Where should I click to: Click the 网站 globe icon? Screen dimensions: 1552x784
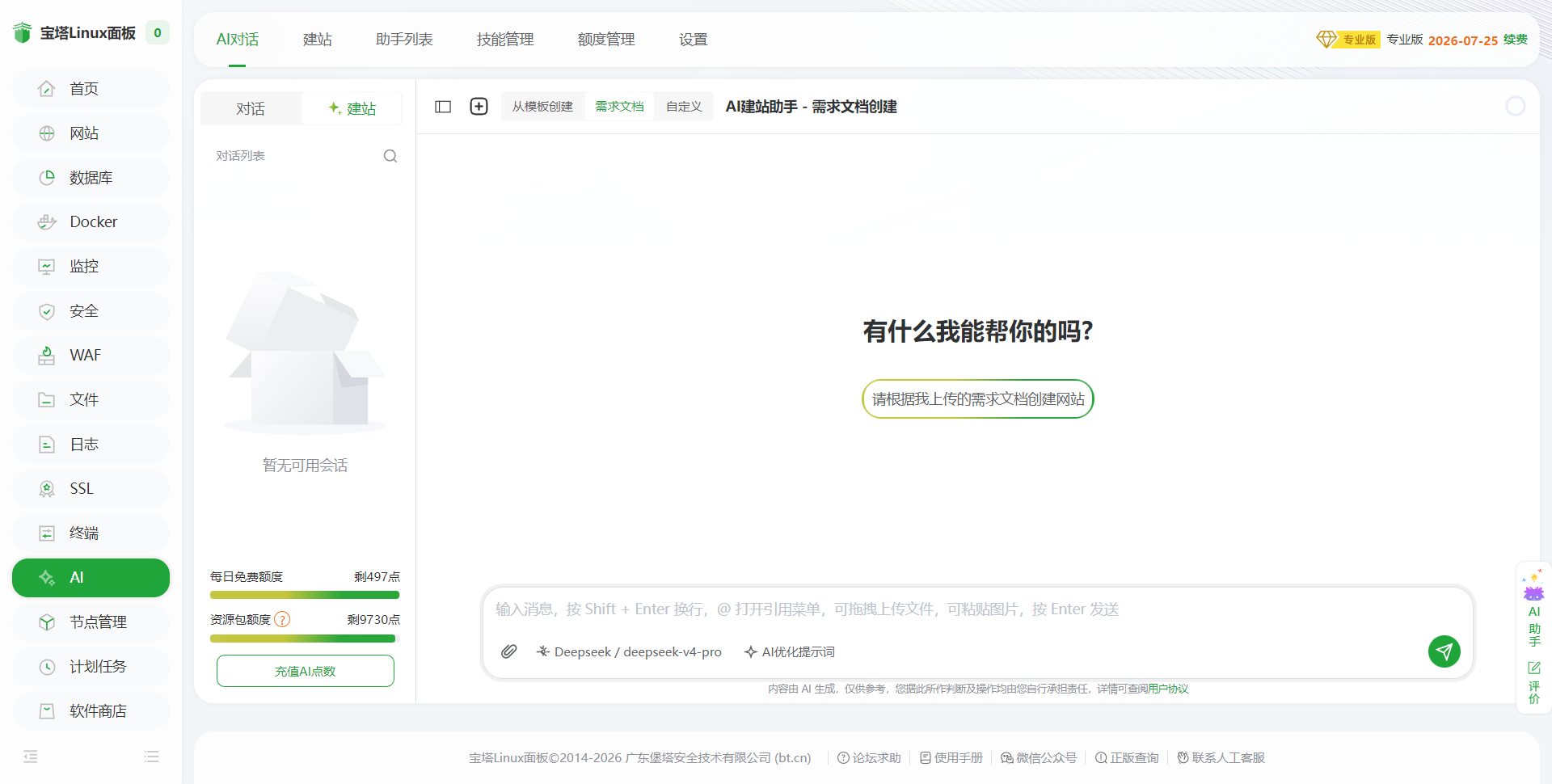[x=47, y=133]
